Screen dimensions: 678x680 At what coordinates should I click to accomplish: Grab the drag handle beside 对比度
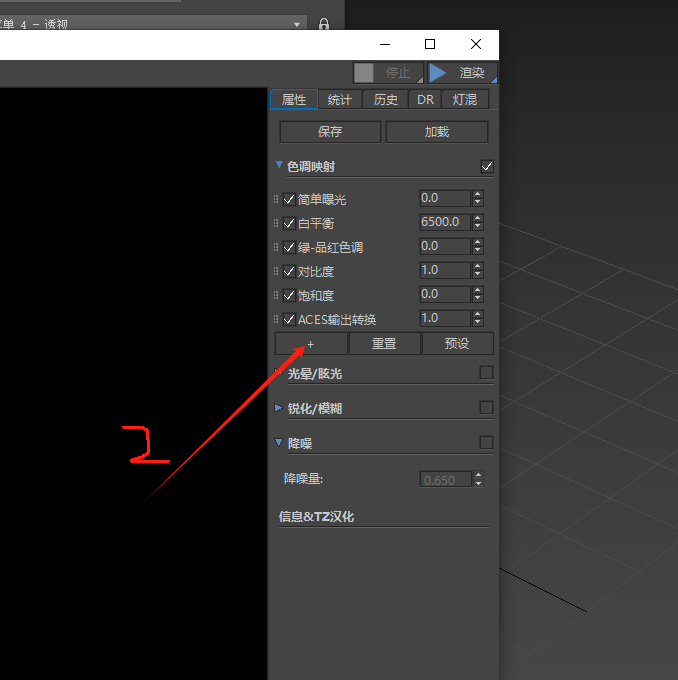[277, 271]
